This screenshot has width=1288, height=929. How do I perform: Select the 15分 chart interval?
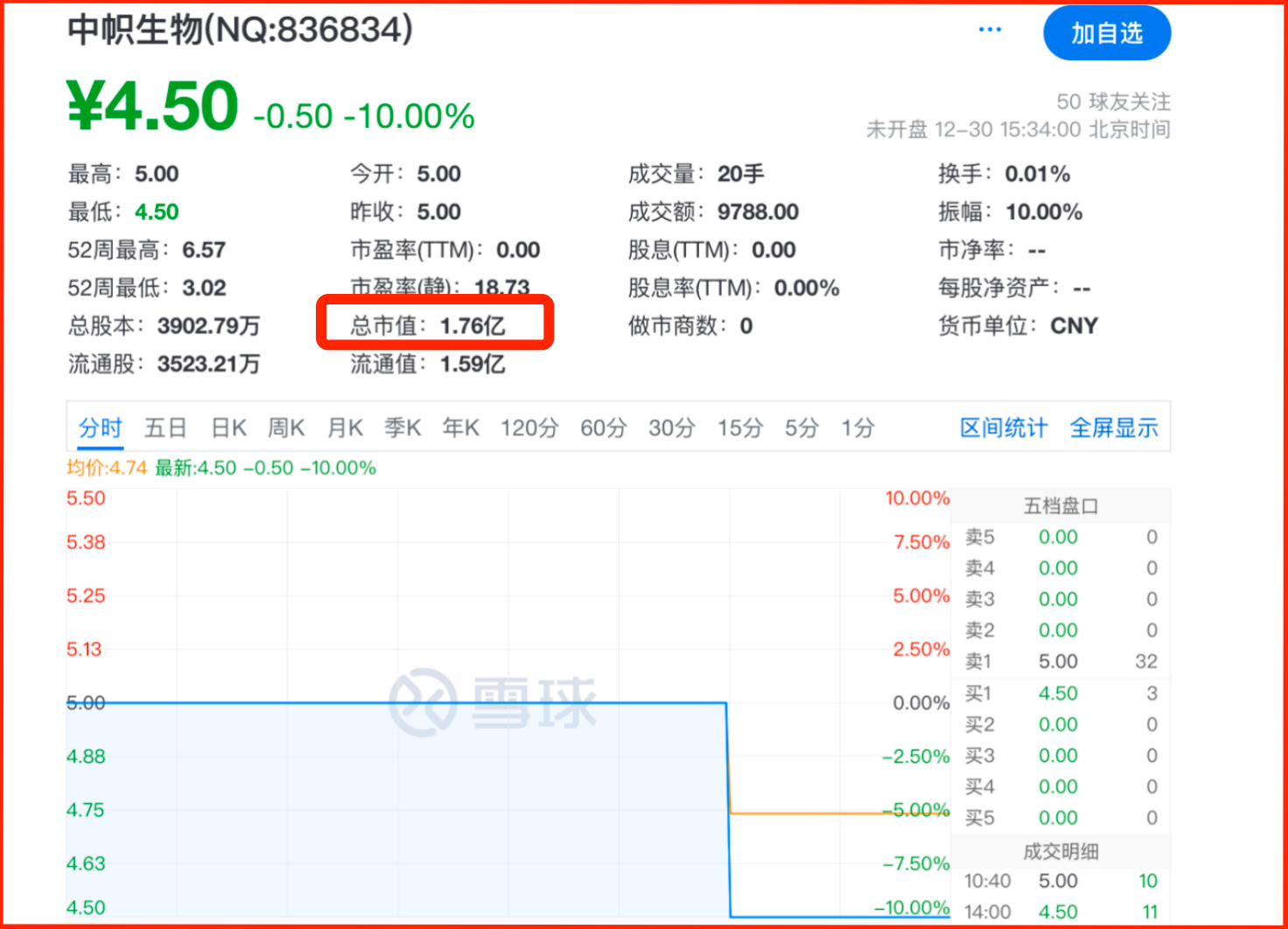(739, 428)
